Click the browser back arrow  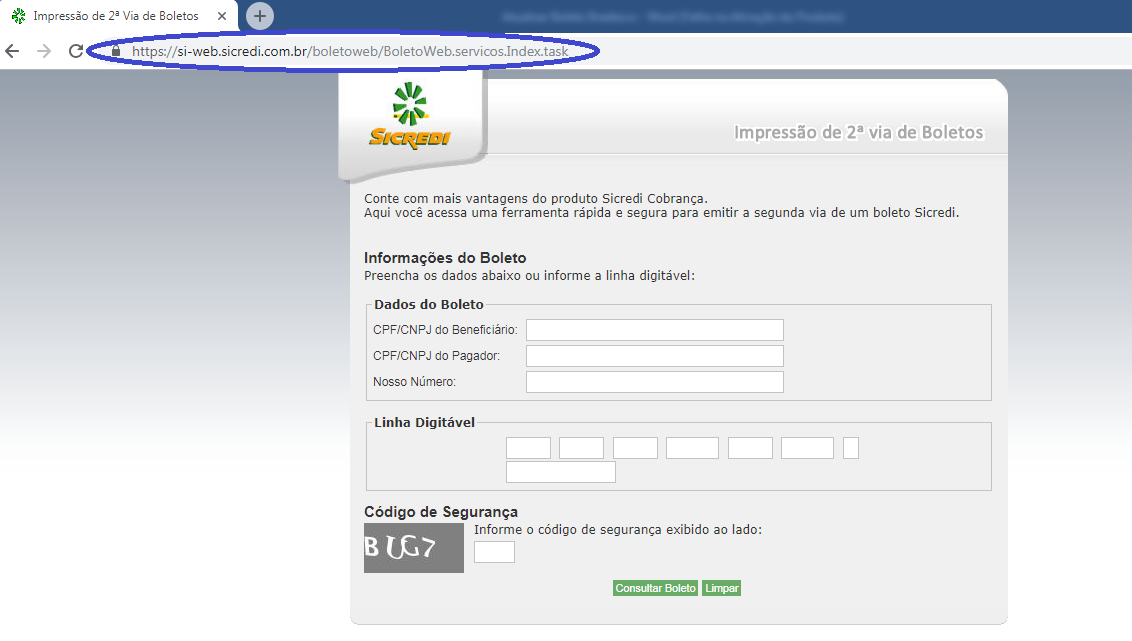click(12, 51)
